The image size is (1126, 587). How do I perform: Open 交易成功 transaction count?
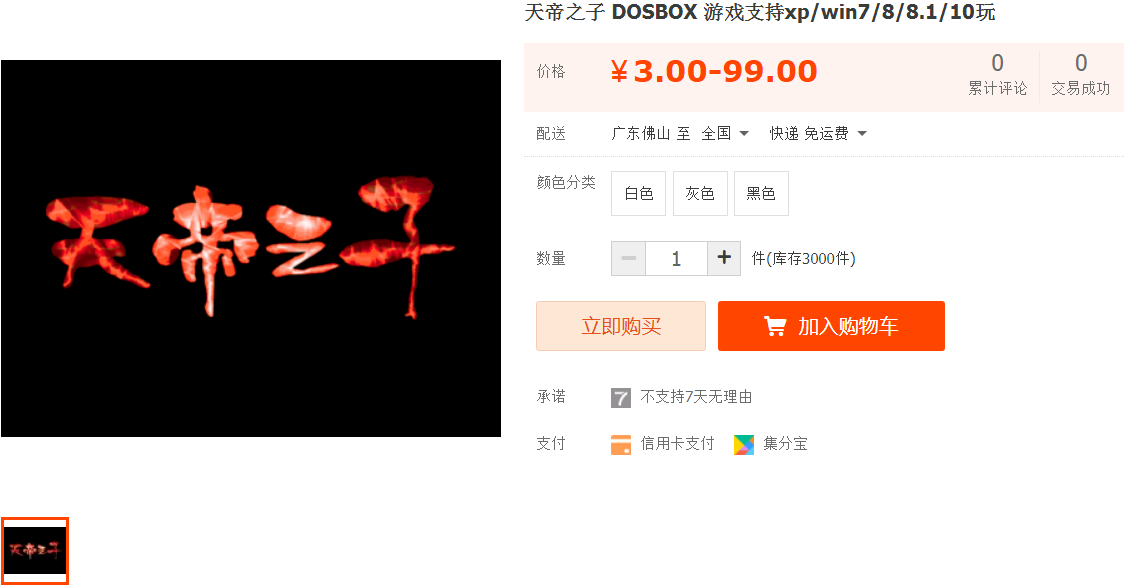tap(1080, 75)
